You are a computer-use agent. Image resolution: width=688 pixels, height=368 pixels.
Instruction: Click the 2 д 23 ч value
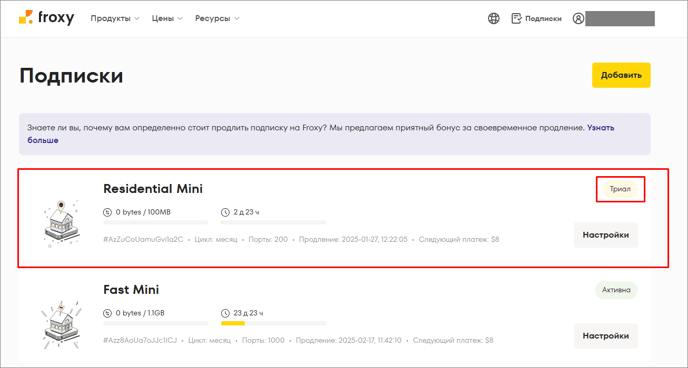click(246, 212)
